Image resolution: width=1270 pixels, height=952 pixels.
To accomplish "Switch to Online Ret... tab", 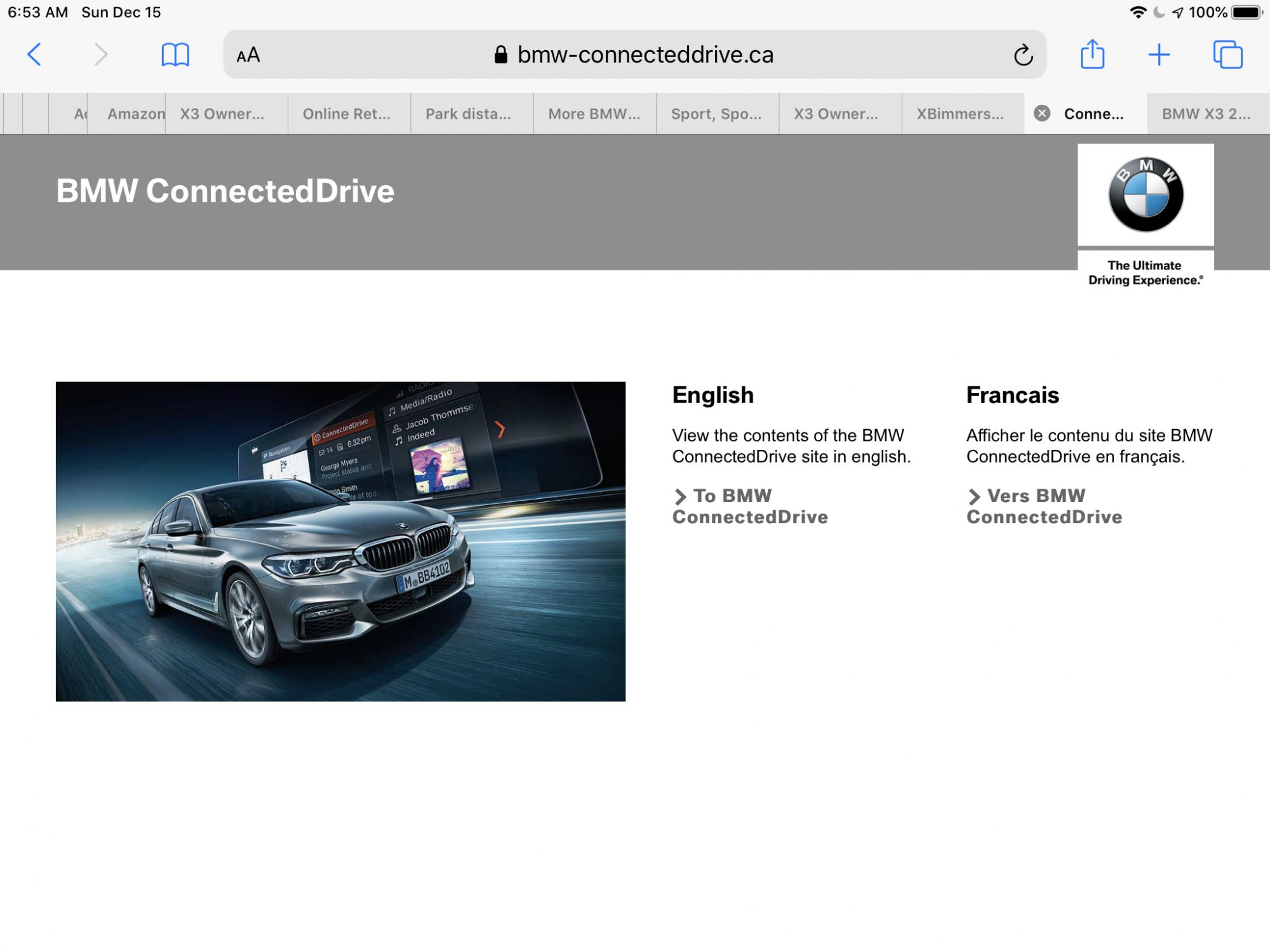I will coord(349,114).
